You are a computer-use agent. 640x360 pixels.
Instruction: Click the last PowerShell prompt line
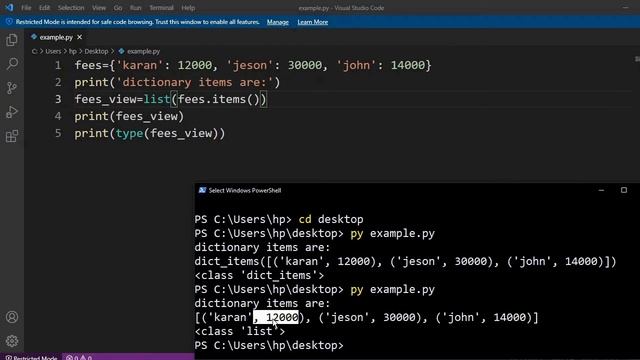pyautogui.click(x=269, y=345)
